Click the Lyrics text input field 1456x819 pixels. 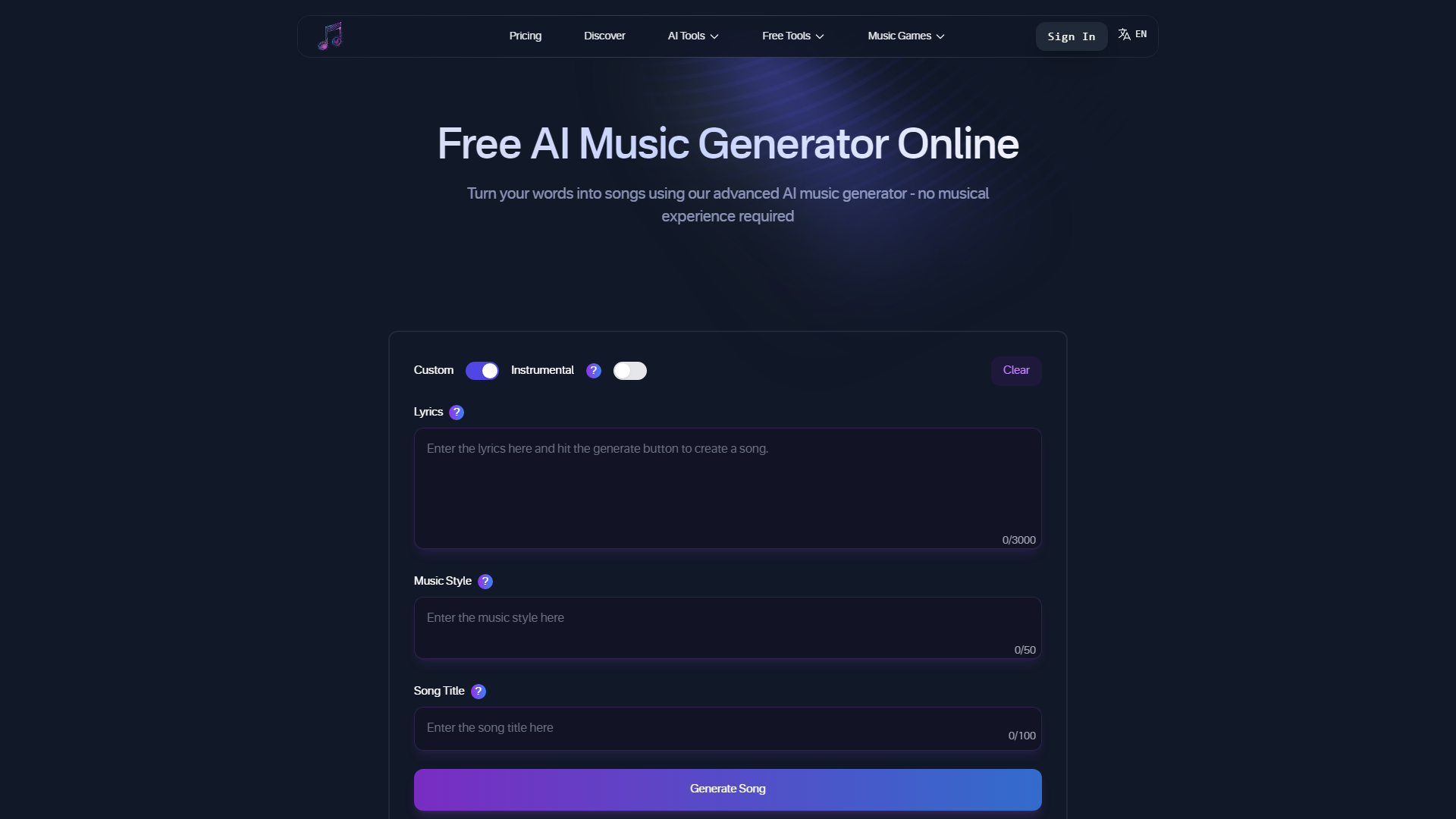728,488
